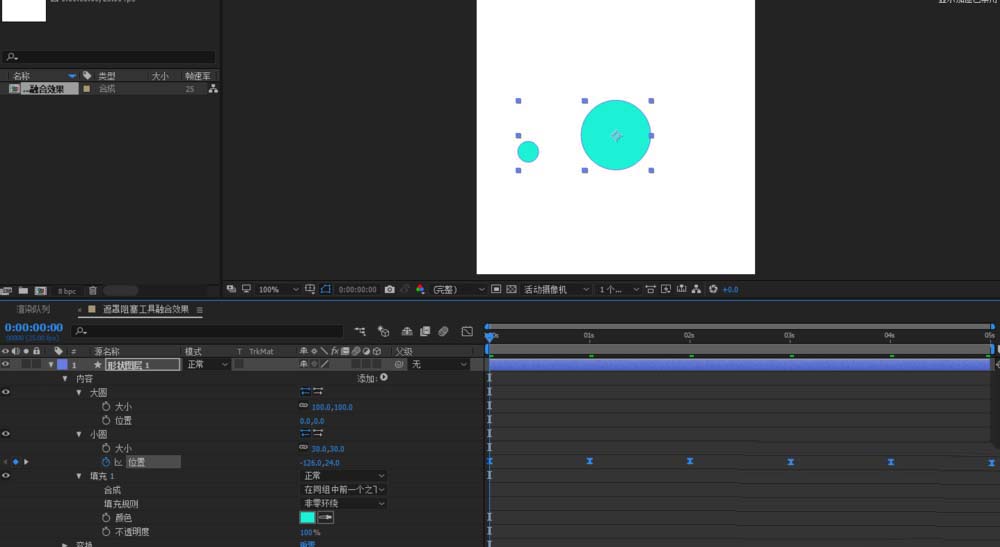Viewport: 1000px width, 547px height.
Task: Click the cyan fill color swatch
Action: (x=307, y=518)
